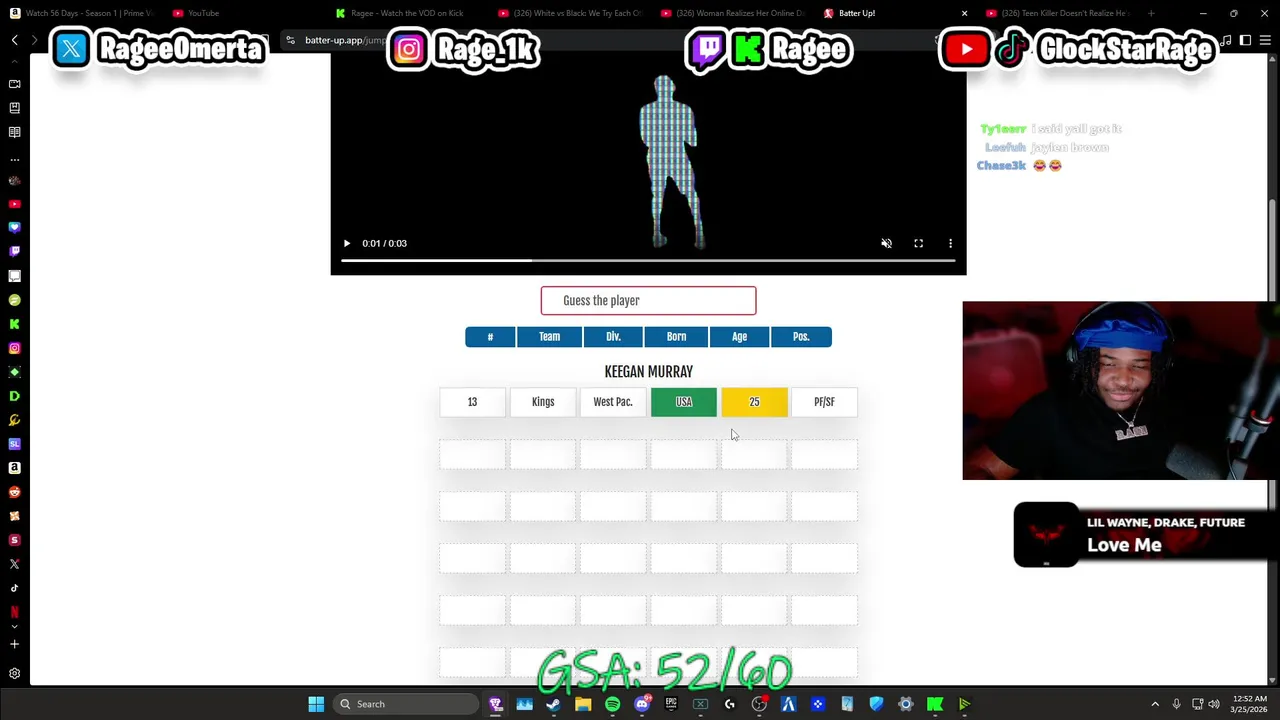Expand sidebar with the small chevron
1280x720 pixels.
[x=14, y=627]
